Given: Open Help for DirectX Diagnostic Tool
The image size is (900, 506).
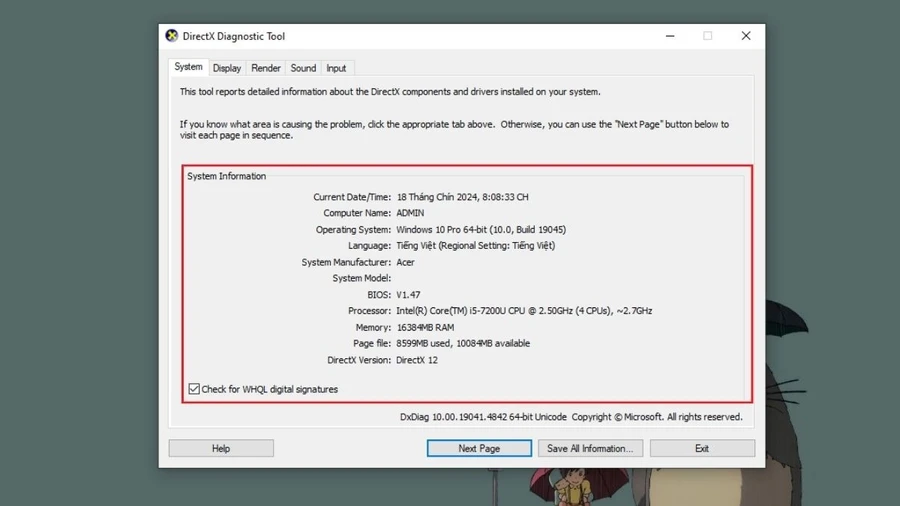Looking at the screenshot, I should (x=221, y=448).
